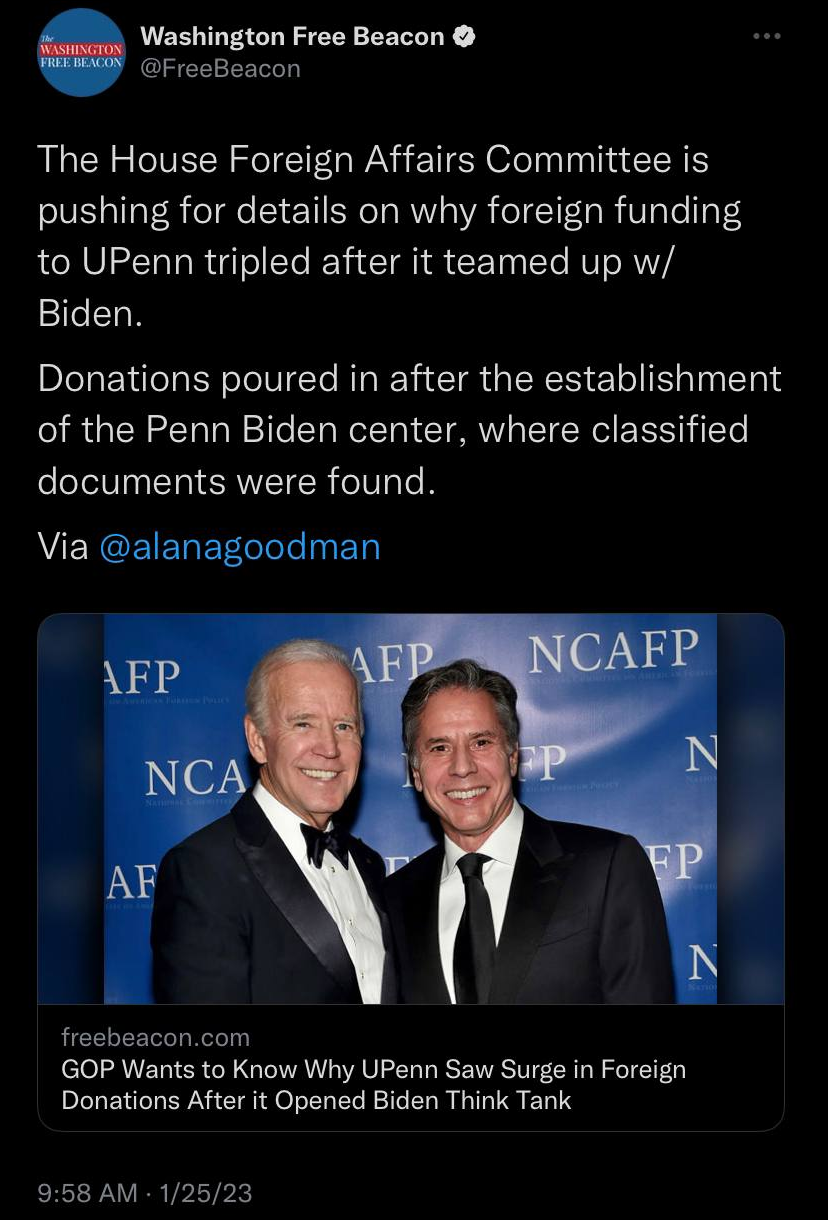Select the 9:58 AM timestamp
This screenshot has height=1220, width=828.
87,1193
